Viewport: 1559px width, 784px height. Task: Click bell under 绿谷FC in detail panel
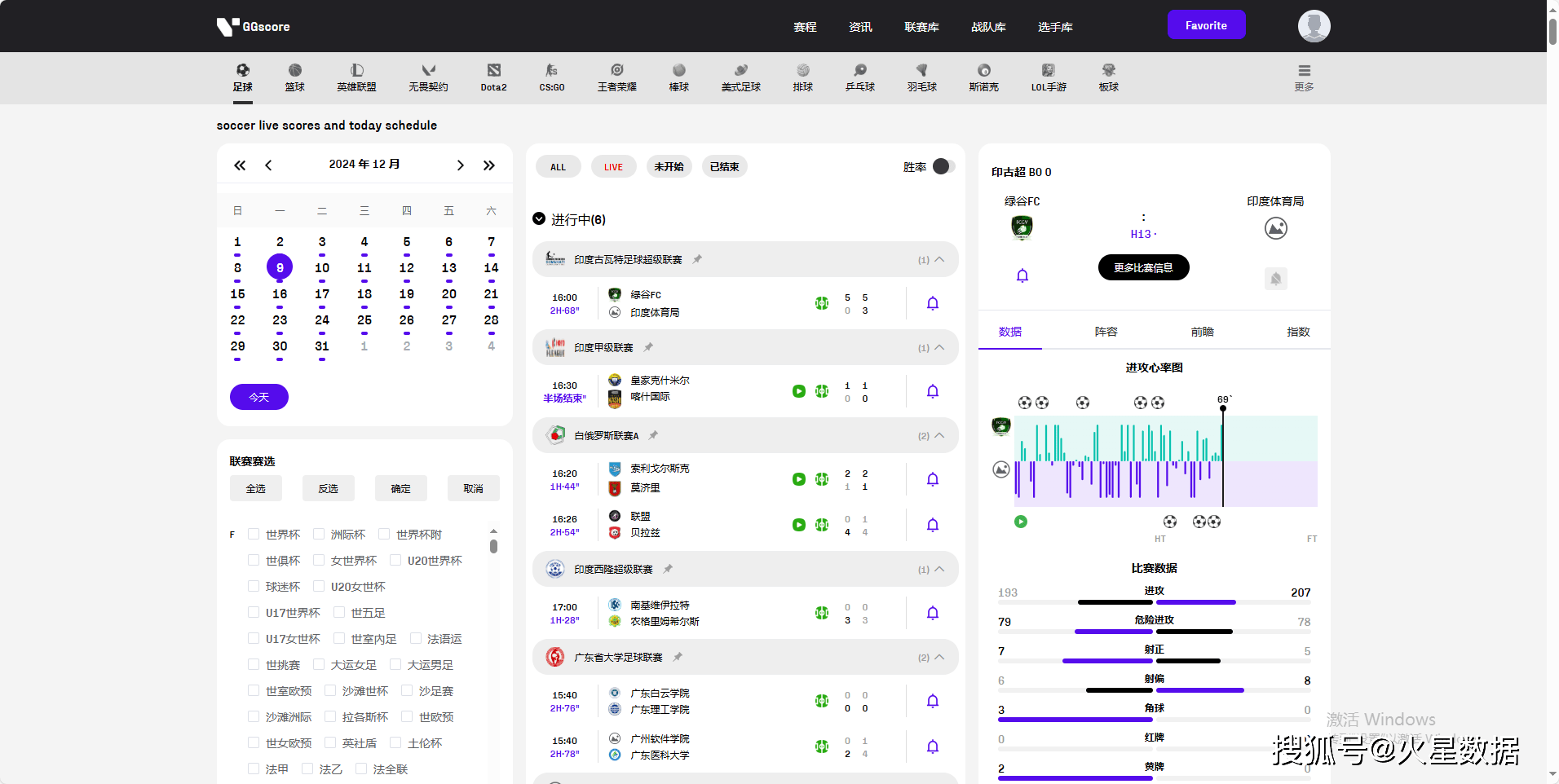[x=1022, y=275]
